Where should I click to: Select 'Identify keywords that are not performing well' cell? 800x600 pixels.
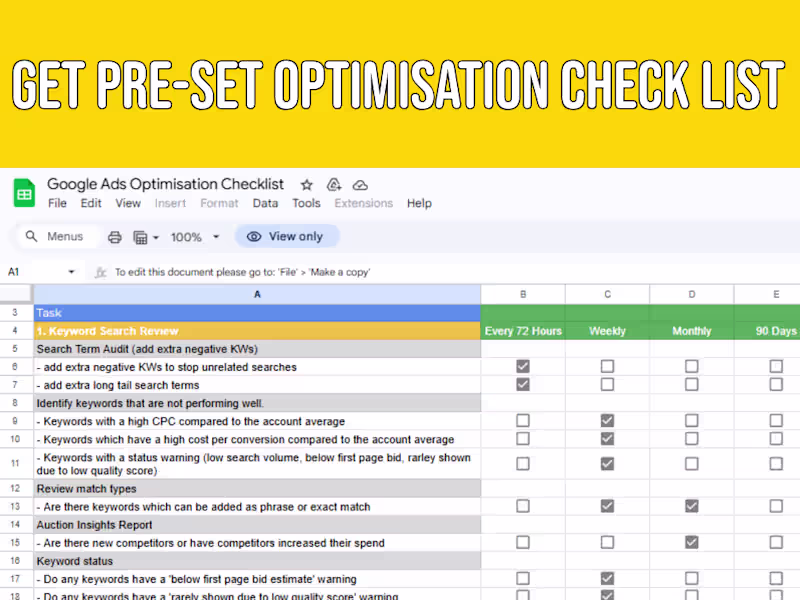pos(257,403)
